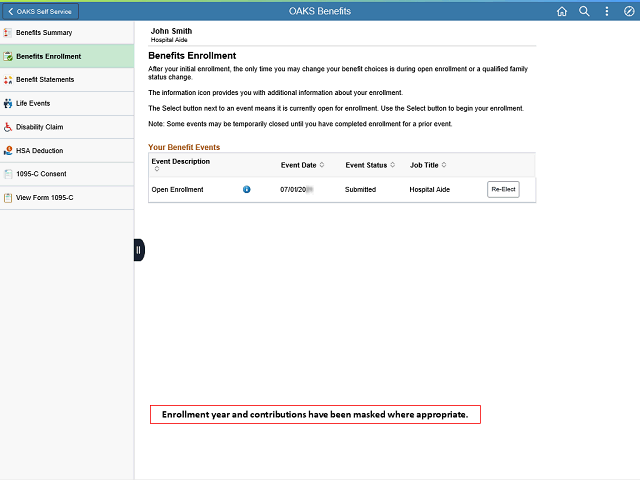Click the OAKS Benefits page title
Image resolution: width=640 pixels, height=480 pixels.
coord(320,11)
